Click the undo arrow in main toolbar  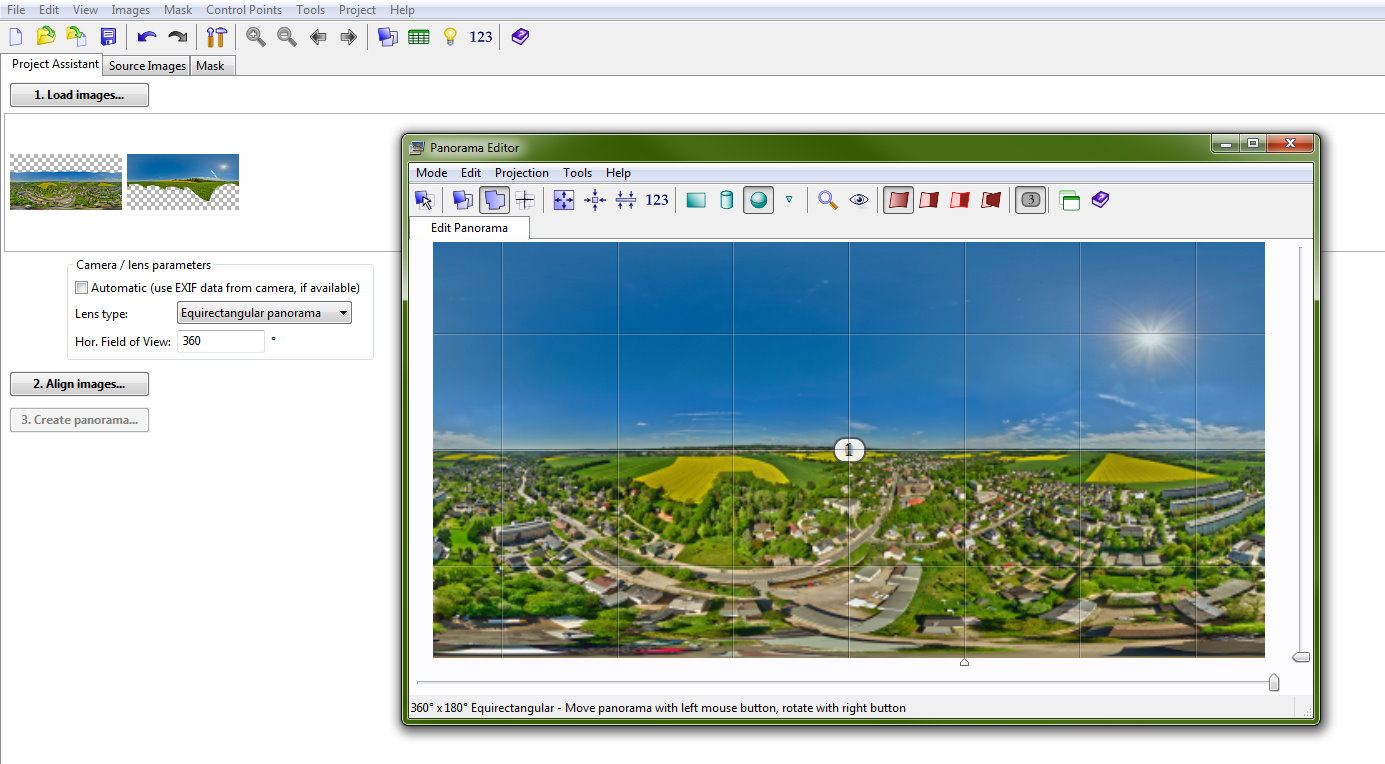[x=147, y=37]
